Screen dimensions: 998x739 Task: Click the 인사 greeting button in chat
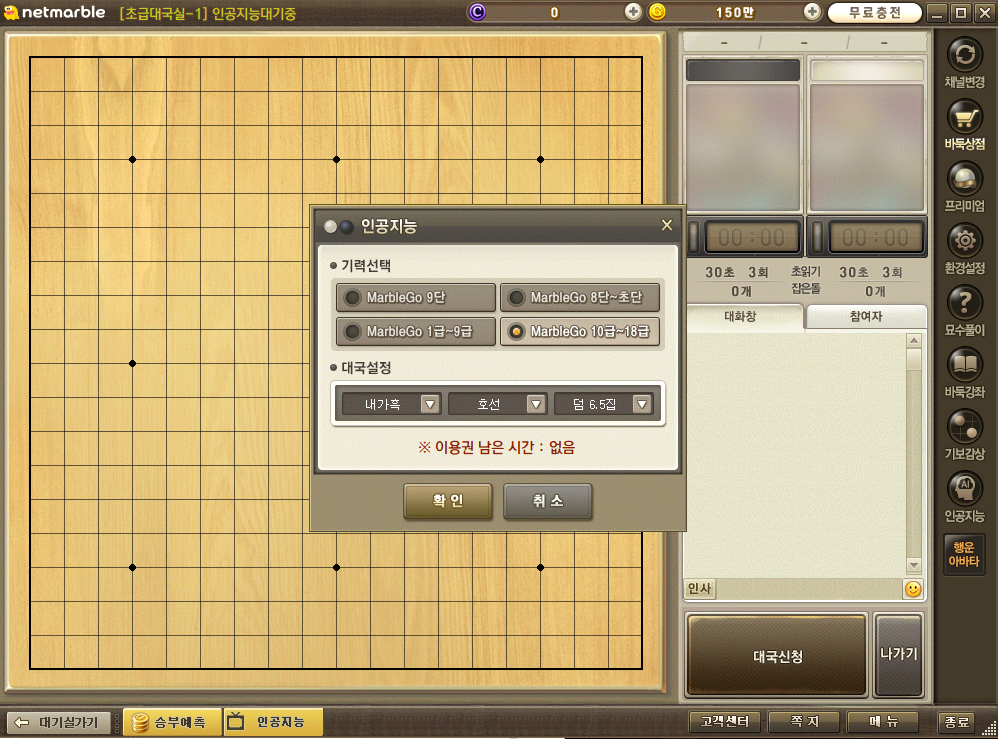tap(699, 589)
